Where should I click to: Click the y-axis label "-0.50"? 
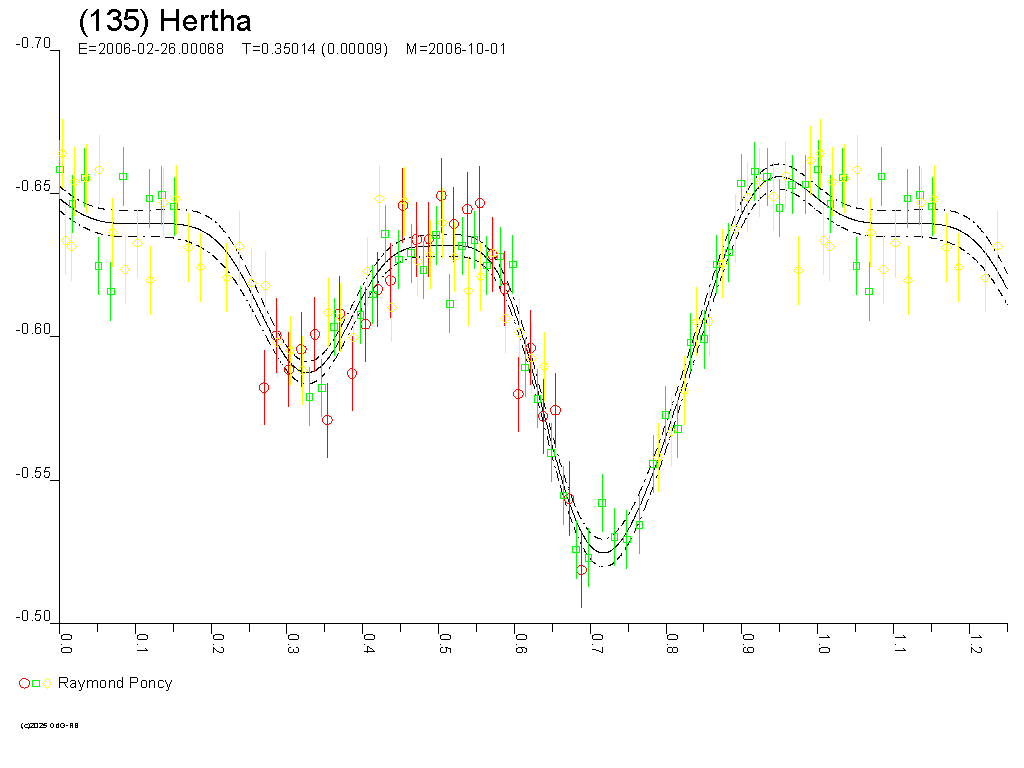pos(33,616)
